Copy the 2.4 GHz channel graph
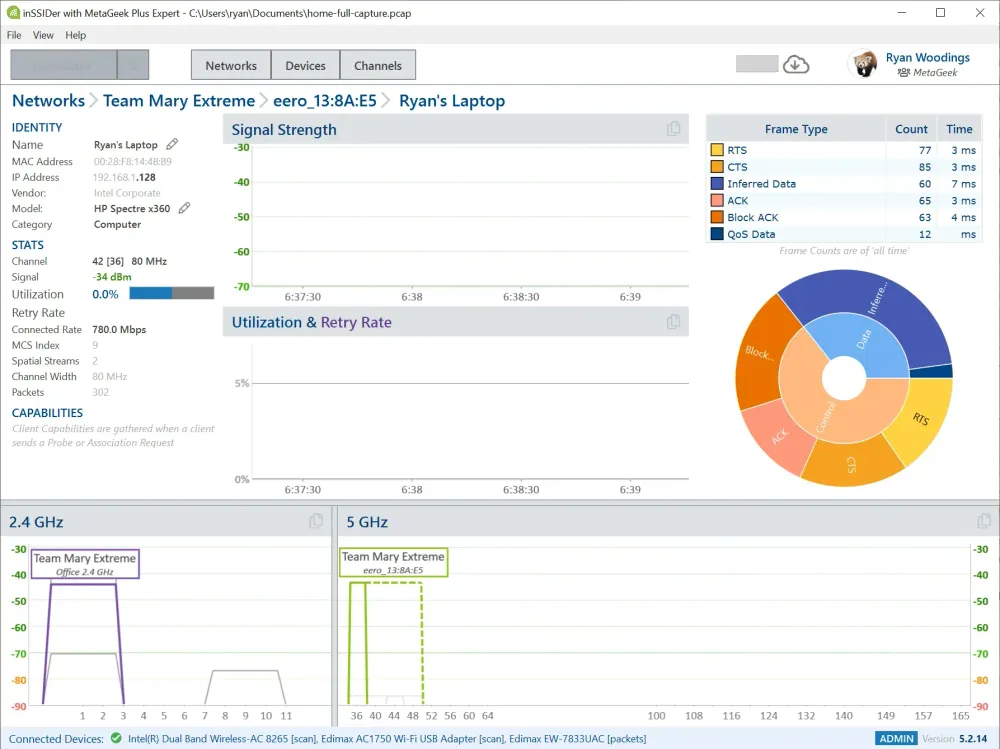This screenshot has height=749, width=1000. click(316, 521)
